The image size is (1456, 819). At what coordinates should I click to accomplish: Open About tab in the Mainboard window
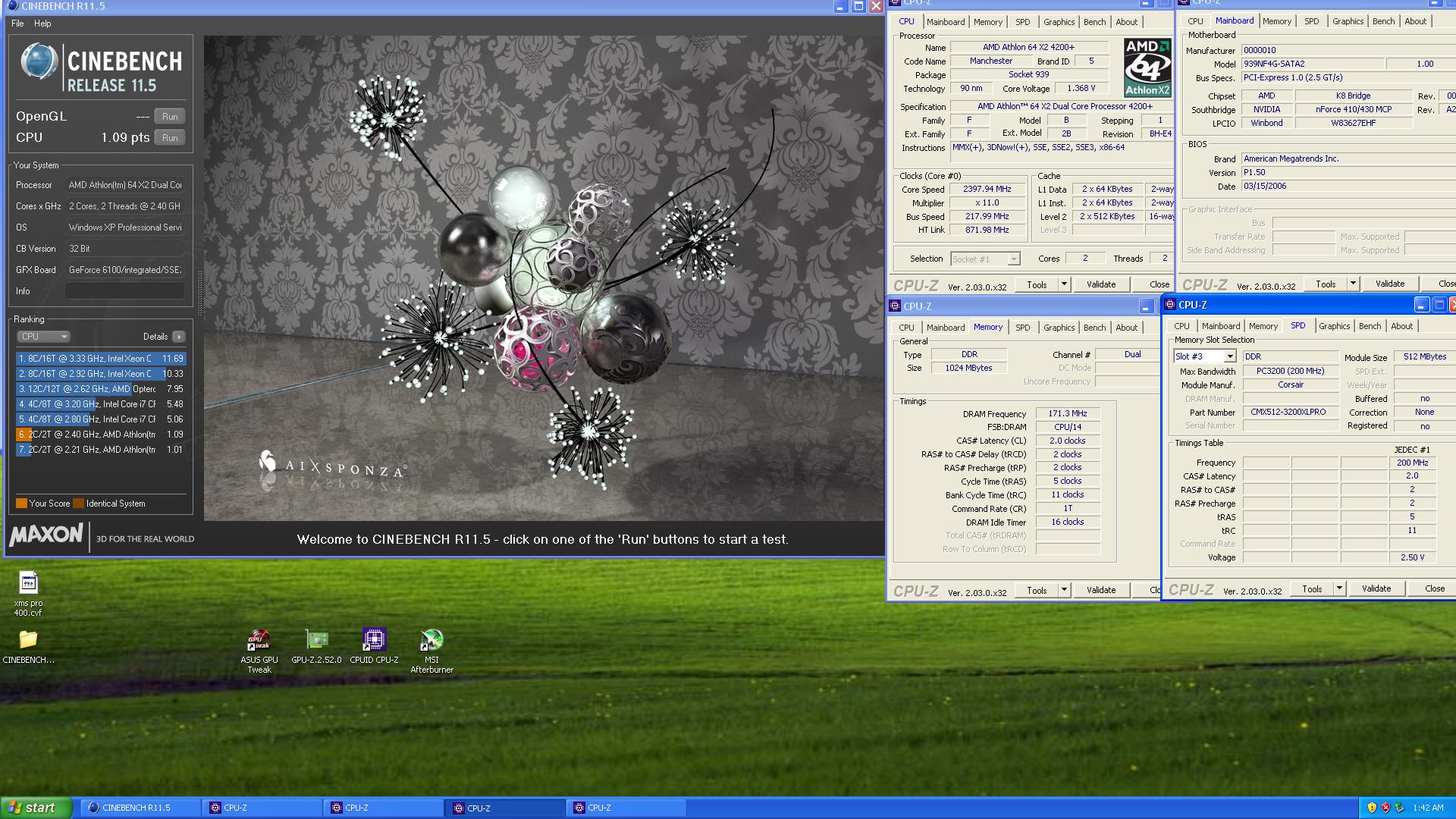pyautogui.click(x=1415, y=21)
